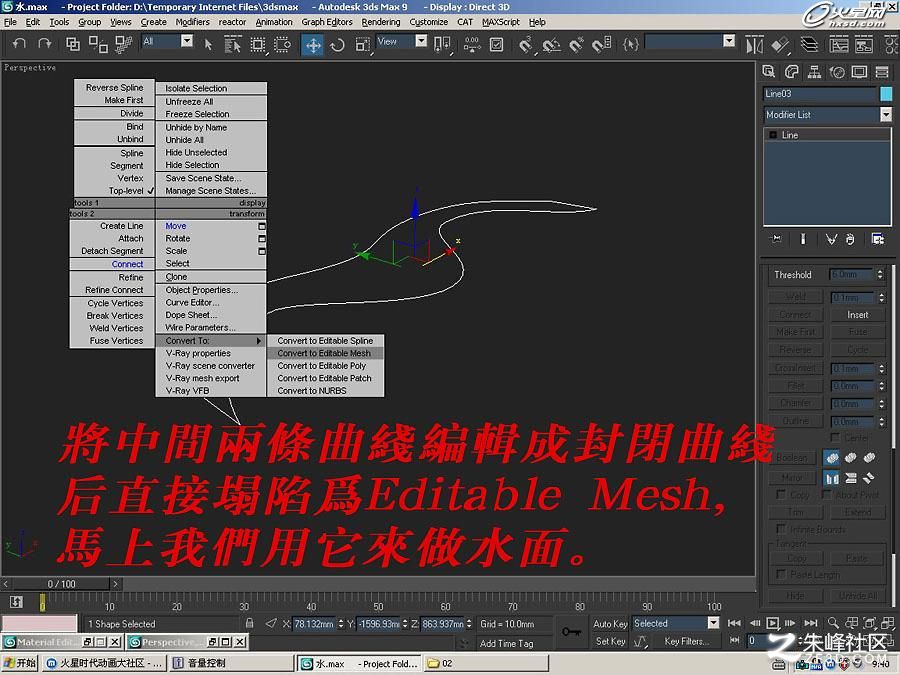Click the Move settings box in quad menu
900x675 pixels.
pyautogui.click(x=262, y=226)
